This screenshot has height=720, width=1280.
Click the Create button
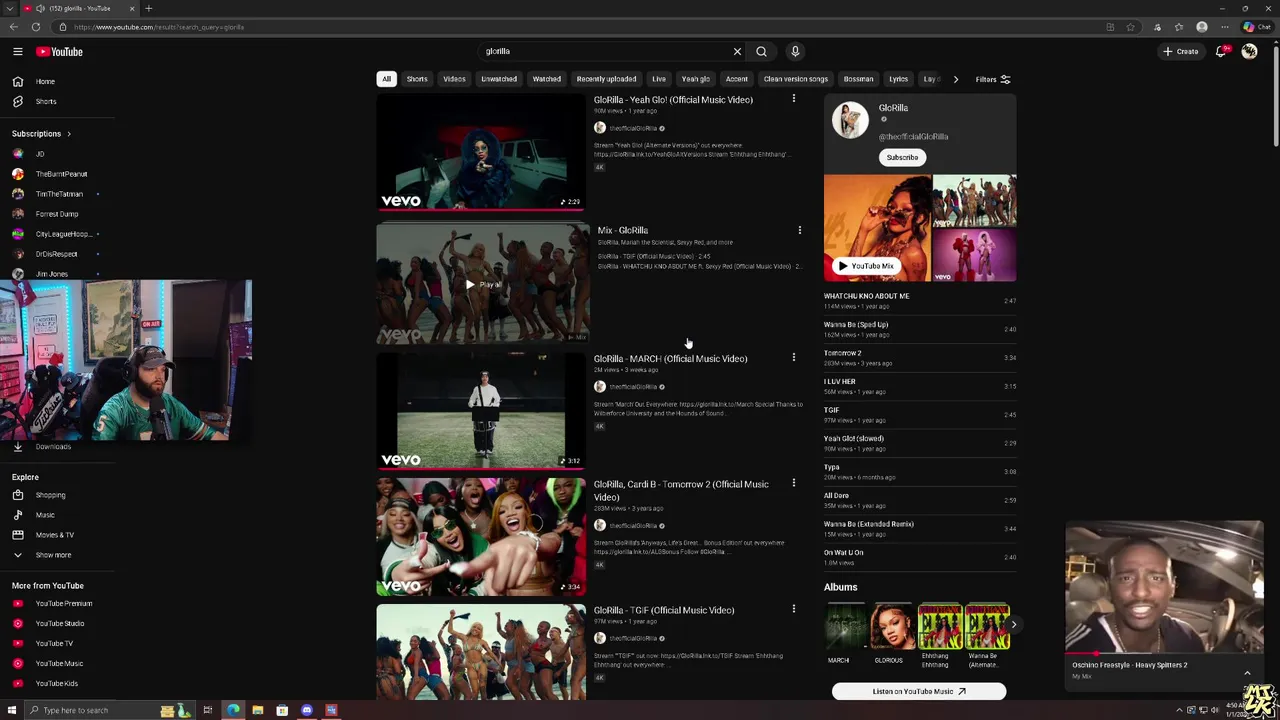(1181, 51)
